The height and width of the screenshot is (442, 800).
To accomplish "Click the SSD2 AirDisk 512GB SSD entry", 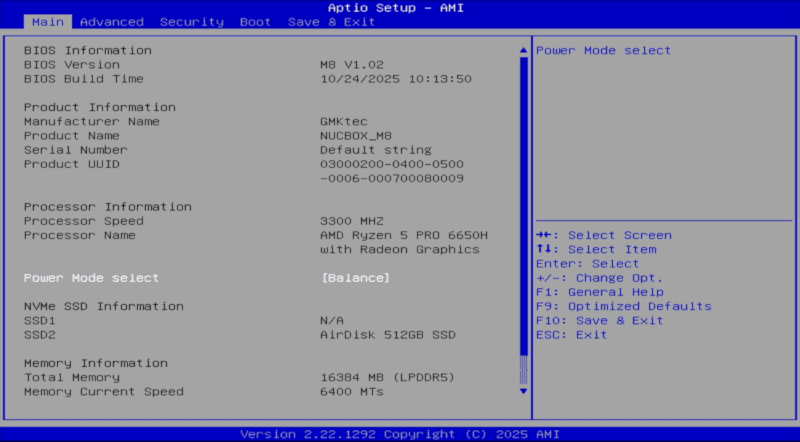I will click(387, 335).
